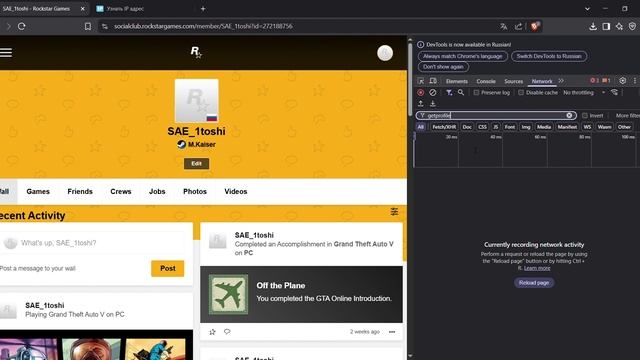The image size is (640, 360).
Task: Open the user avatar menu in header
Action: [x=385, y=53]
